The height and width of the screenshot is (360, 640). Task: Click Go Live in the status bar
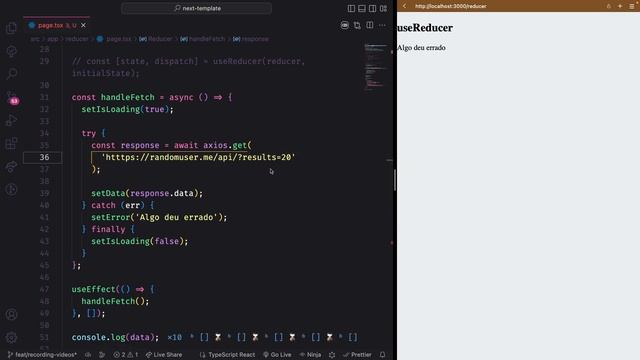[278, 355]
